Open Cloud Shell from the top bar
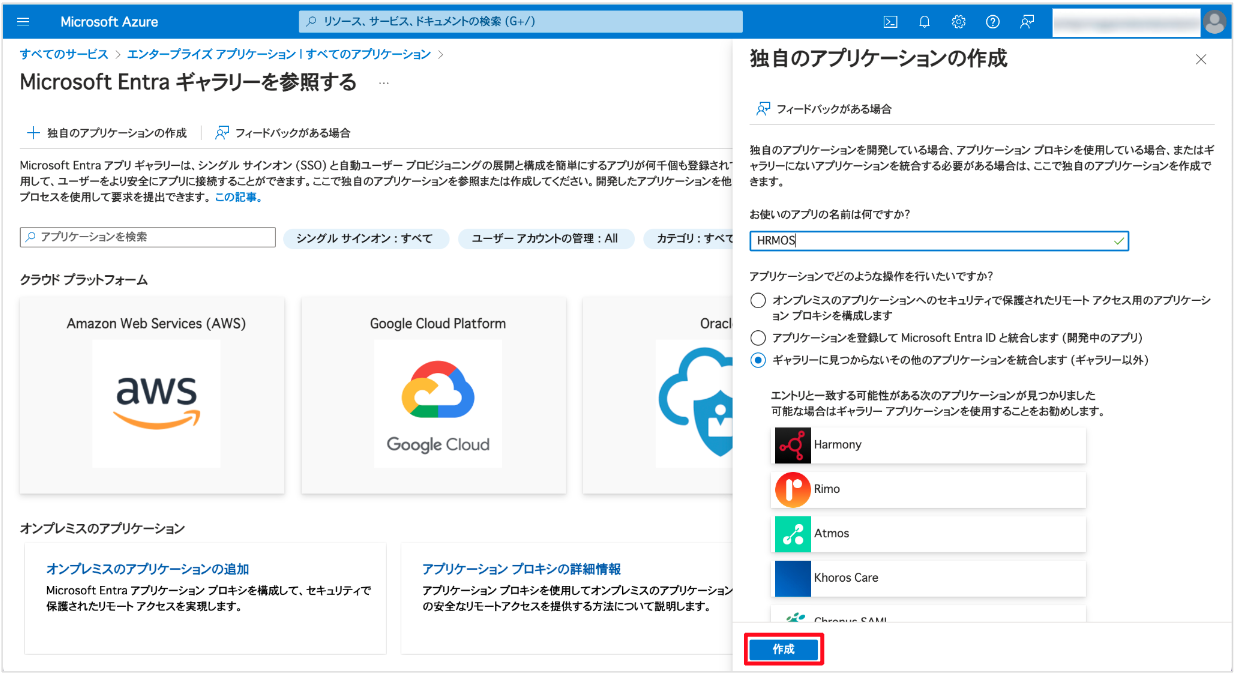This screenshot has height=676, width=1237. coord(891,22)
